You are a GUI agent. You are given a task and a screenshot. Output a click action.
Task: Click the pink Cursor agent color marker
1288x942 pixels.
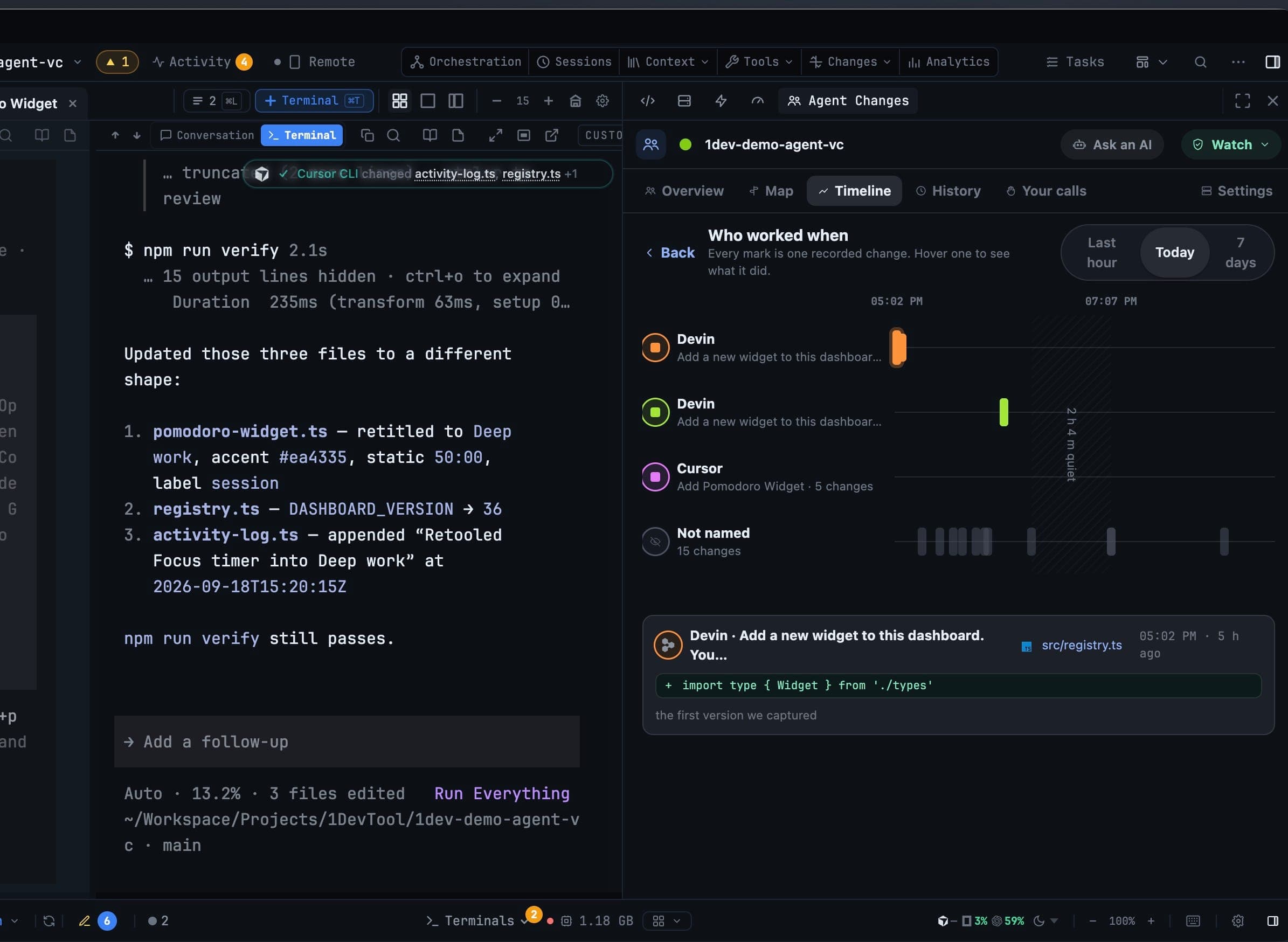tap(655, 477)
